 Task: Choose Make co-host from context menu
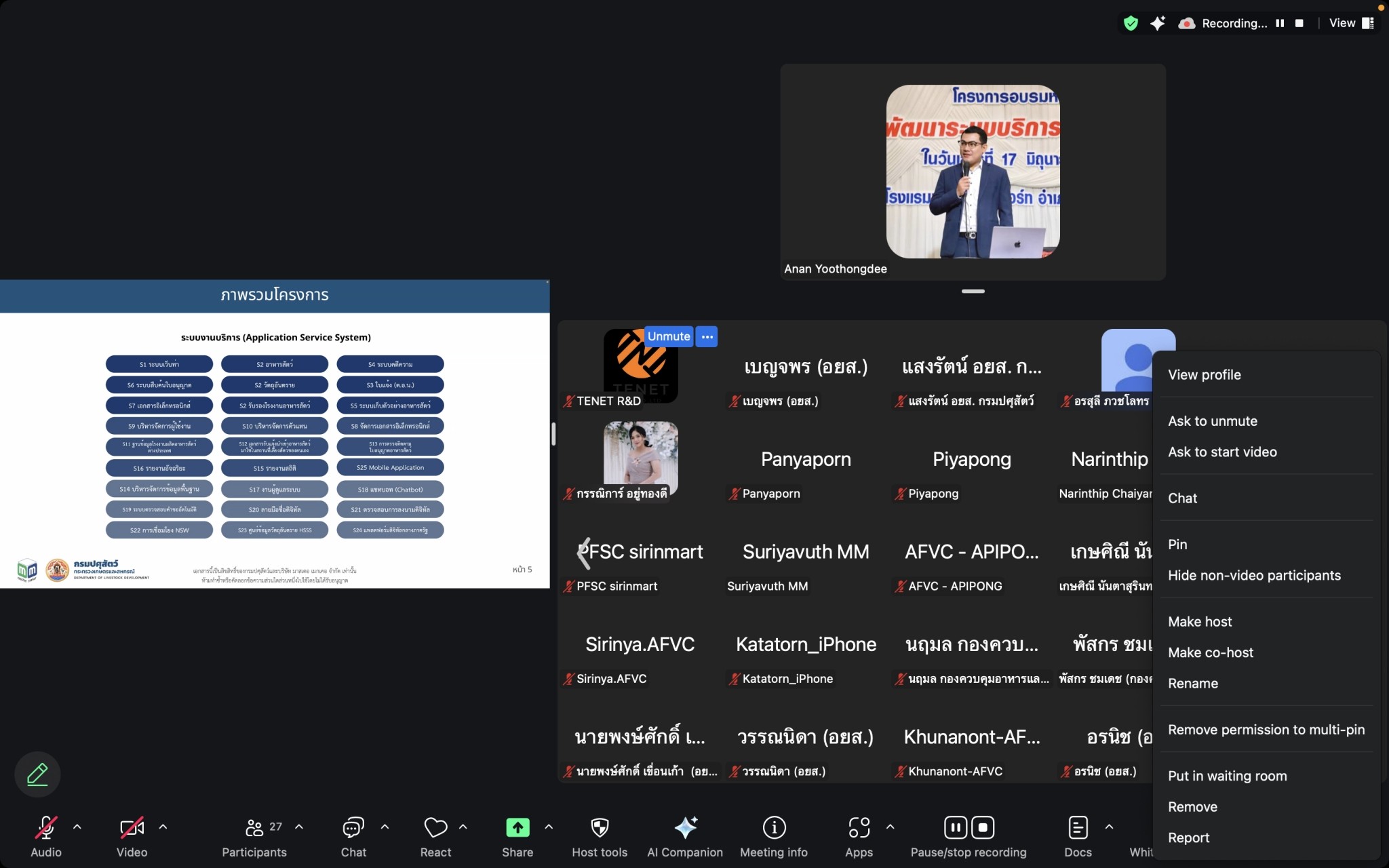[1210, 652]
